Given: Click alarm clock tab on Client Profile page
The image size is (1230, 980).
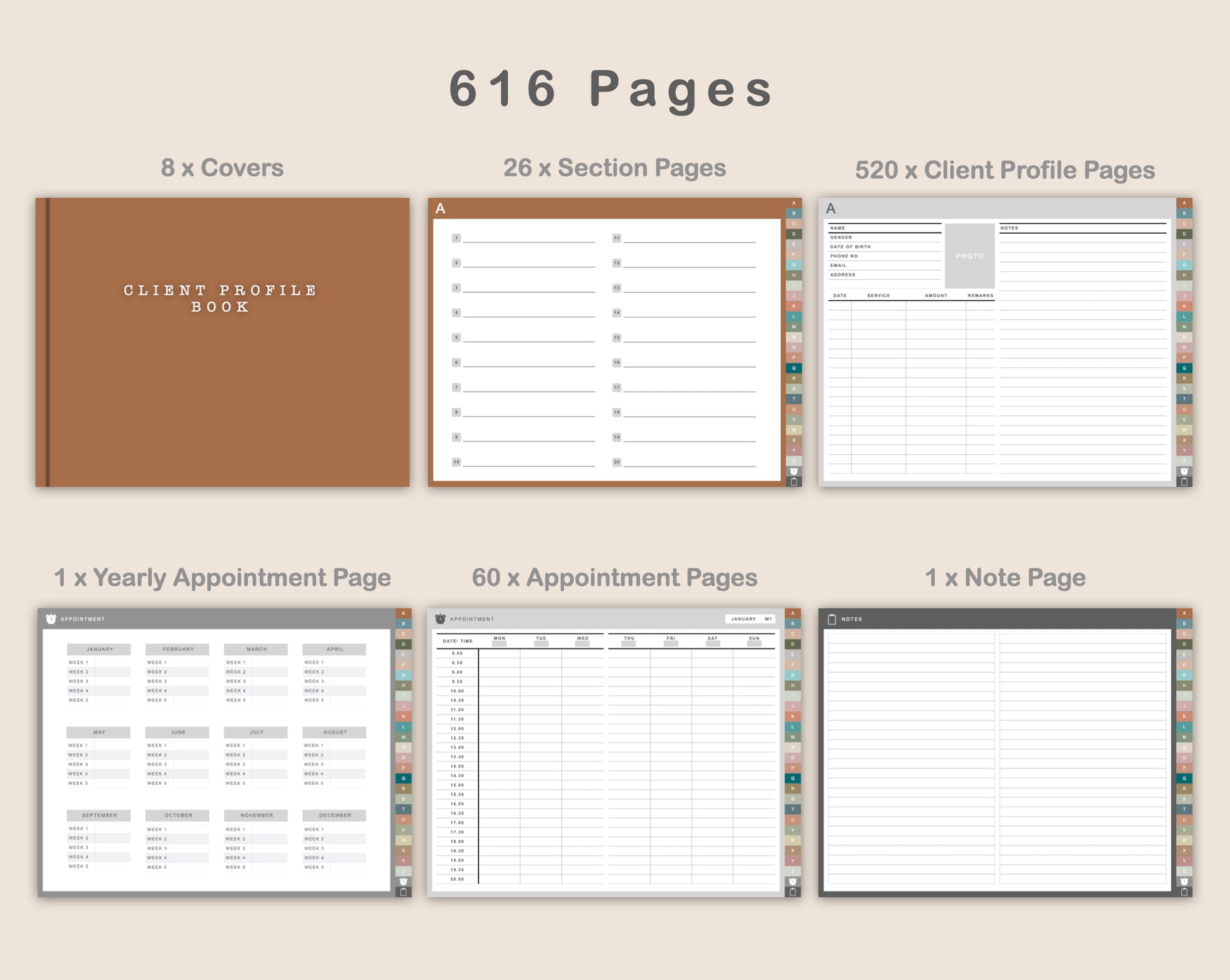Looking at the screenshot, I should tap(1184, 471).
